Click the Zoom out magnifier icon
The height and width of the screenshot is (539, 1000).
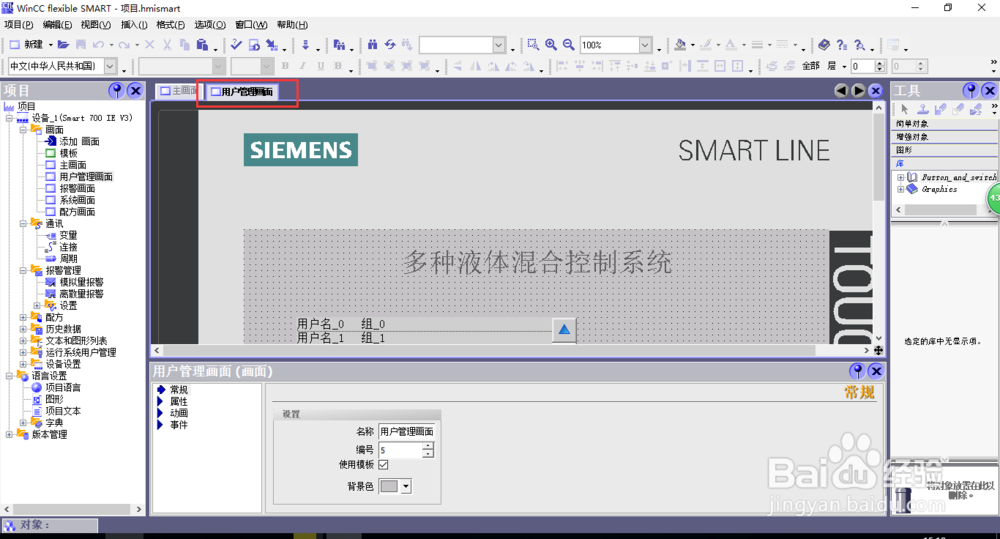tap(568, 45)
